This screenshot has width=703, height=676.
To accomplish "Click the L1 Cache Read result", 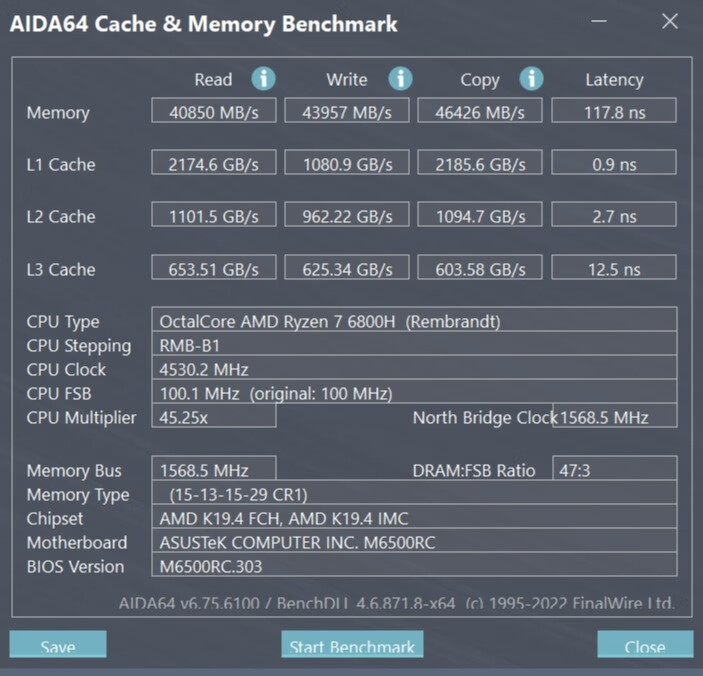I will point(214,164).
